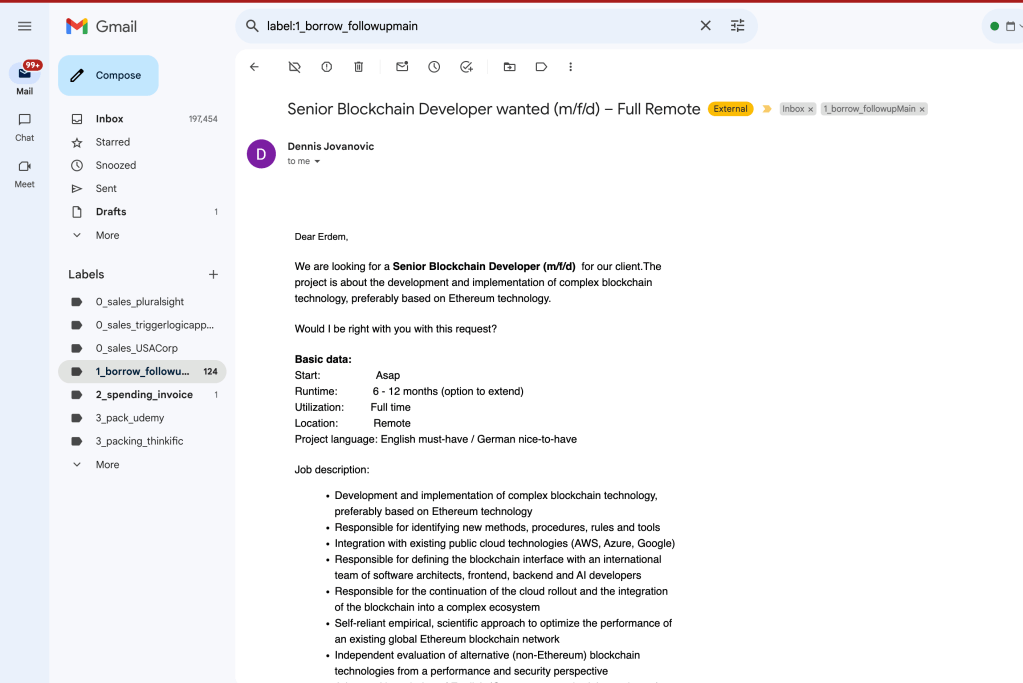Select the 1_borrow_followupMain label in sidebar
This screenshot has height=683, width=1023.
click(x=142, y=371)
